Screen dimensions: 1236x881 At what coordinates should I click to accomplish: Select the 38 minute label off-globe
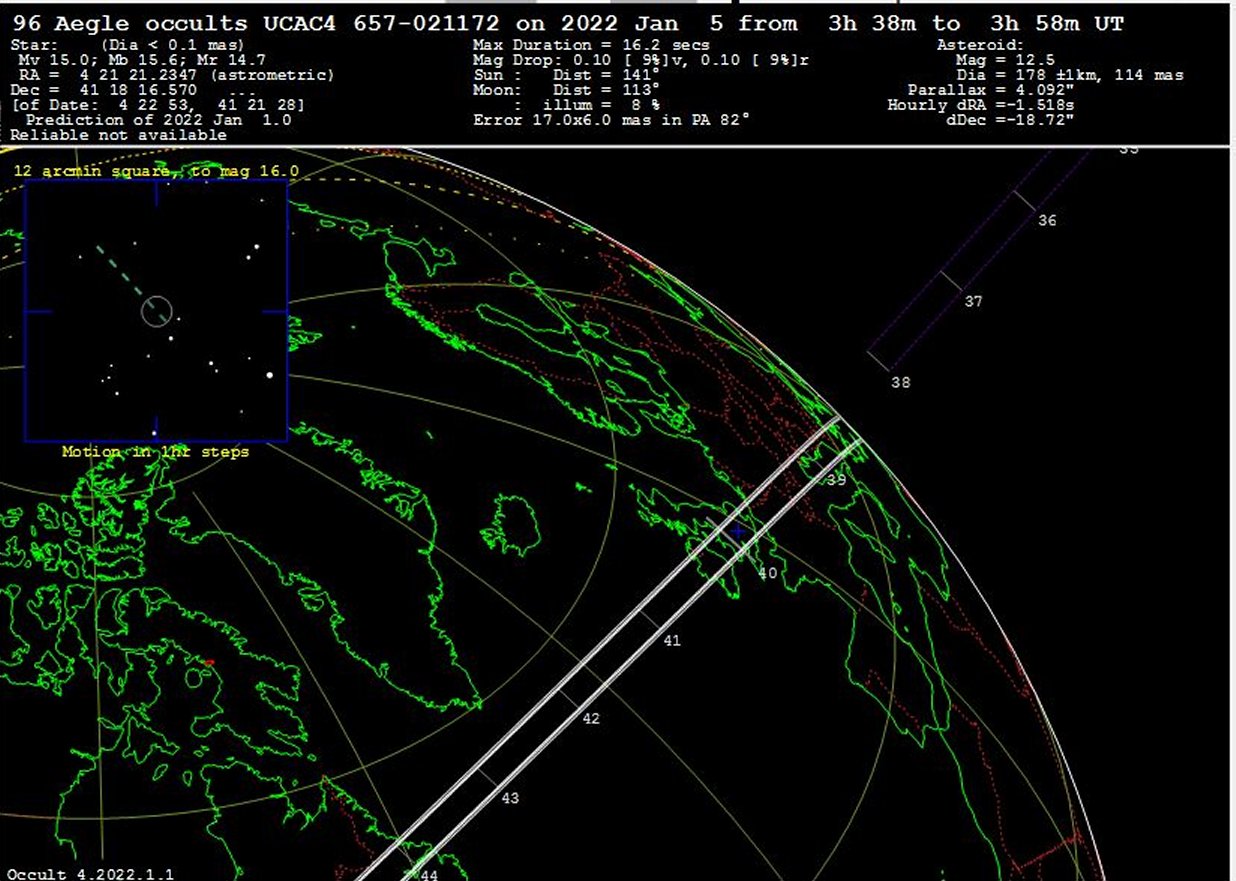tap(900, 382)
